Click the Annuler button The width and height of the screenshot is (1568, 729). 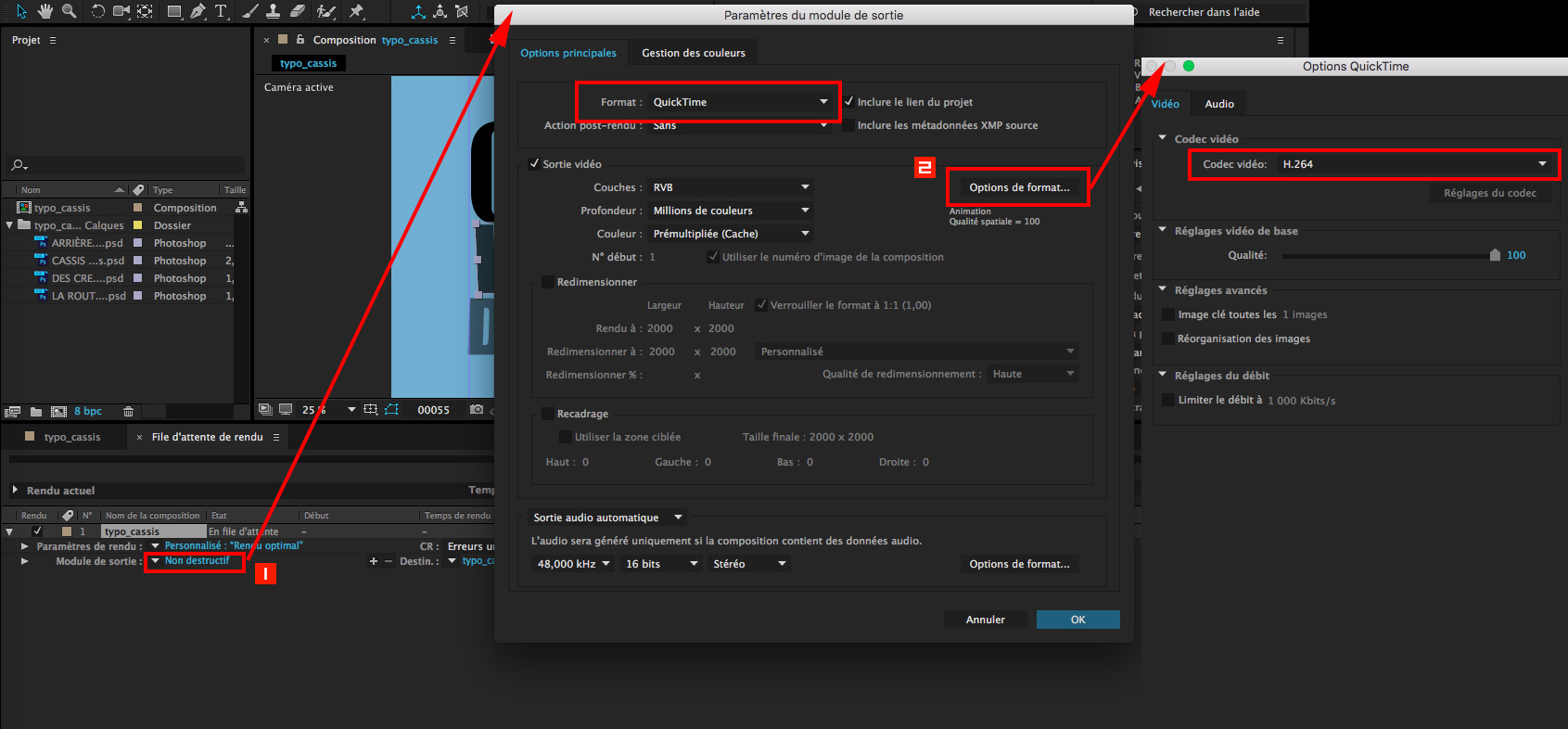(985, 620)
